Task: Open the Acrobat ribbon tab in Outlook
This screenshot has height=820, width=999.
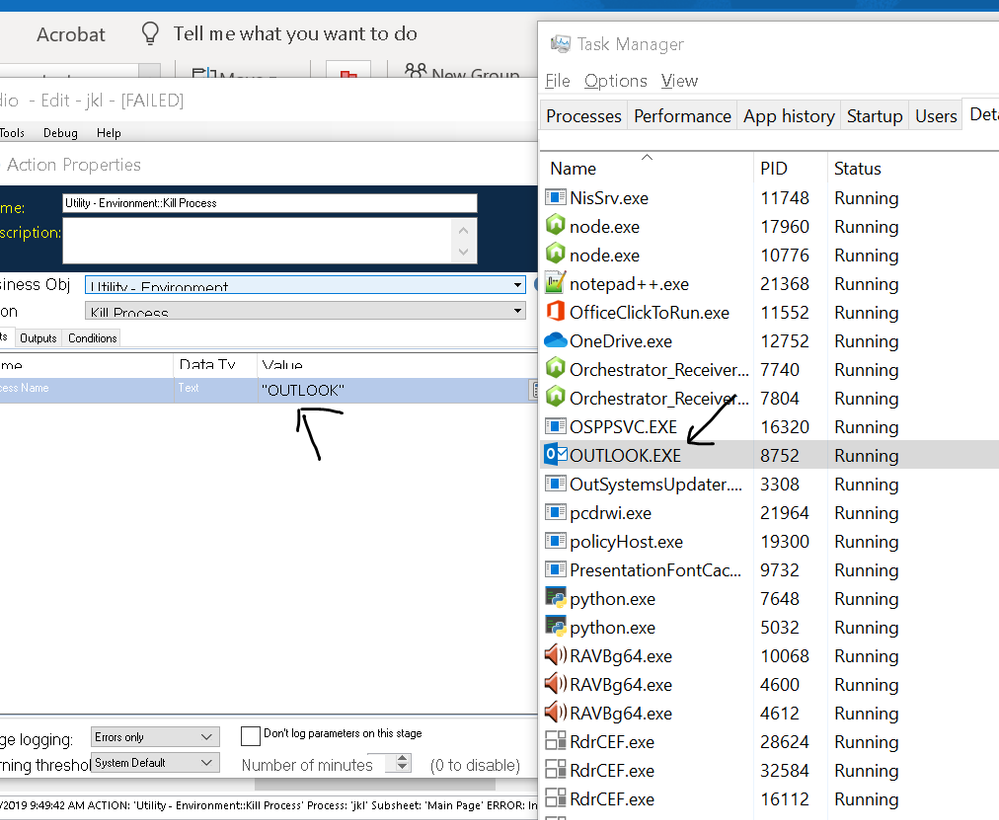Action: 71,34
